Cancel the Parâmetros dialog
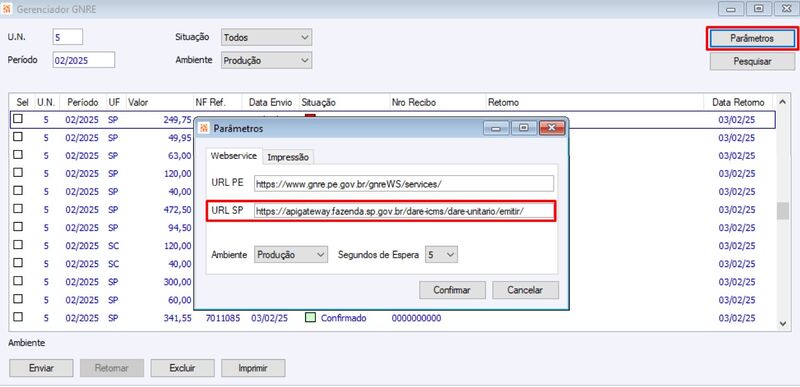 pyautogui.click(x=525, y=290)
